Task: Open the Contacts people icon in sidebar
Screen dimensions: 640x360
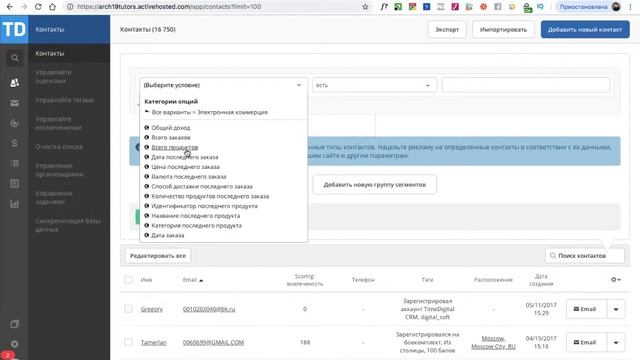Action: pos(15,82)
